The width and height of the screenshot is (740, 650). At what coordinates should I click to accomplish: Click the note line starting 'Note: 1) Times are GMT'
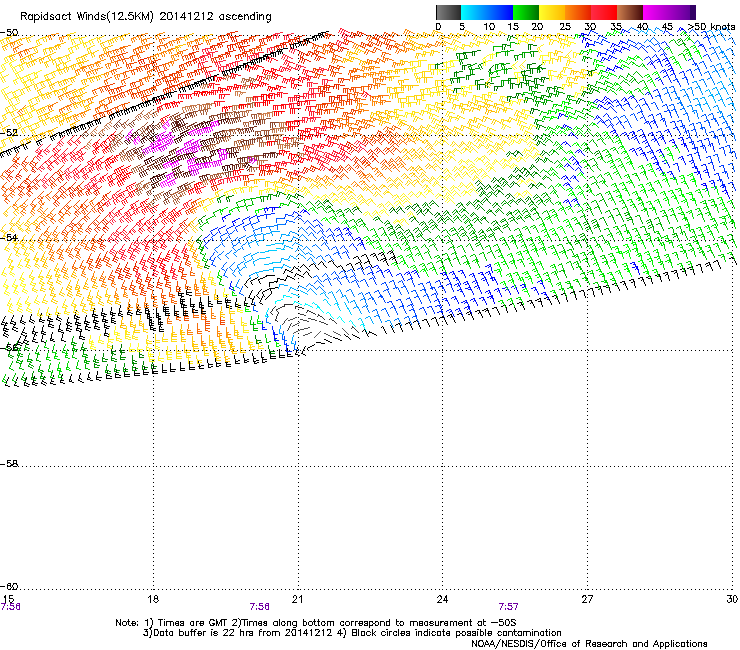click(316, 623)
